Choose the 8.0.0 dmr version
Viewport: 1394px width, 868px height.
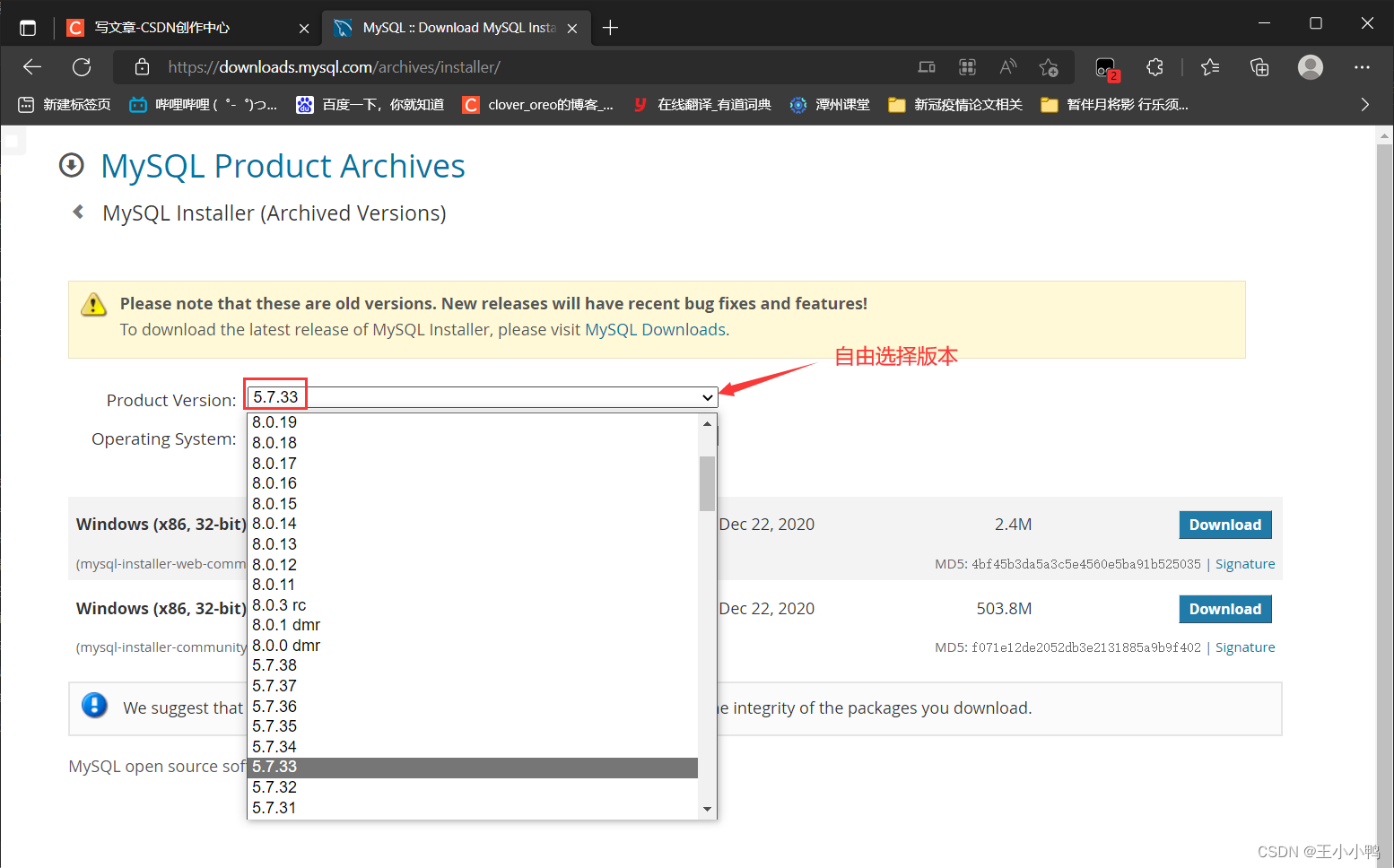tap(473, 646)
